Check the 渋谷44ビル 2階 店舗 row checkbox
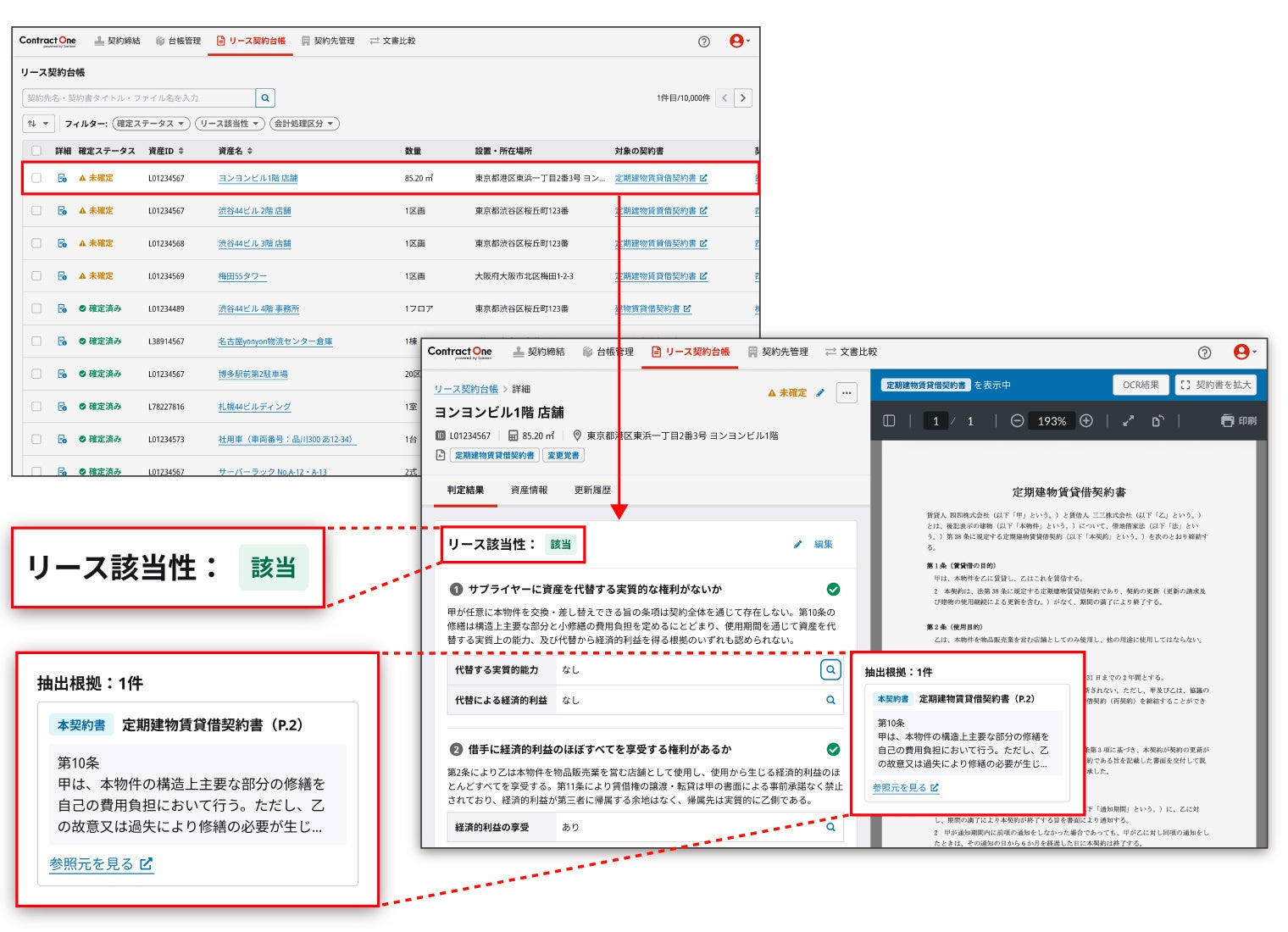1288x932 pixels. (36, 211)
